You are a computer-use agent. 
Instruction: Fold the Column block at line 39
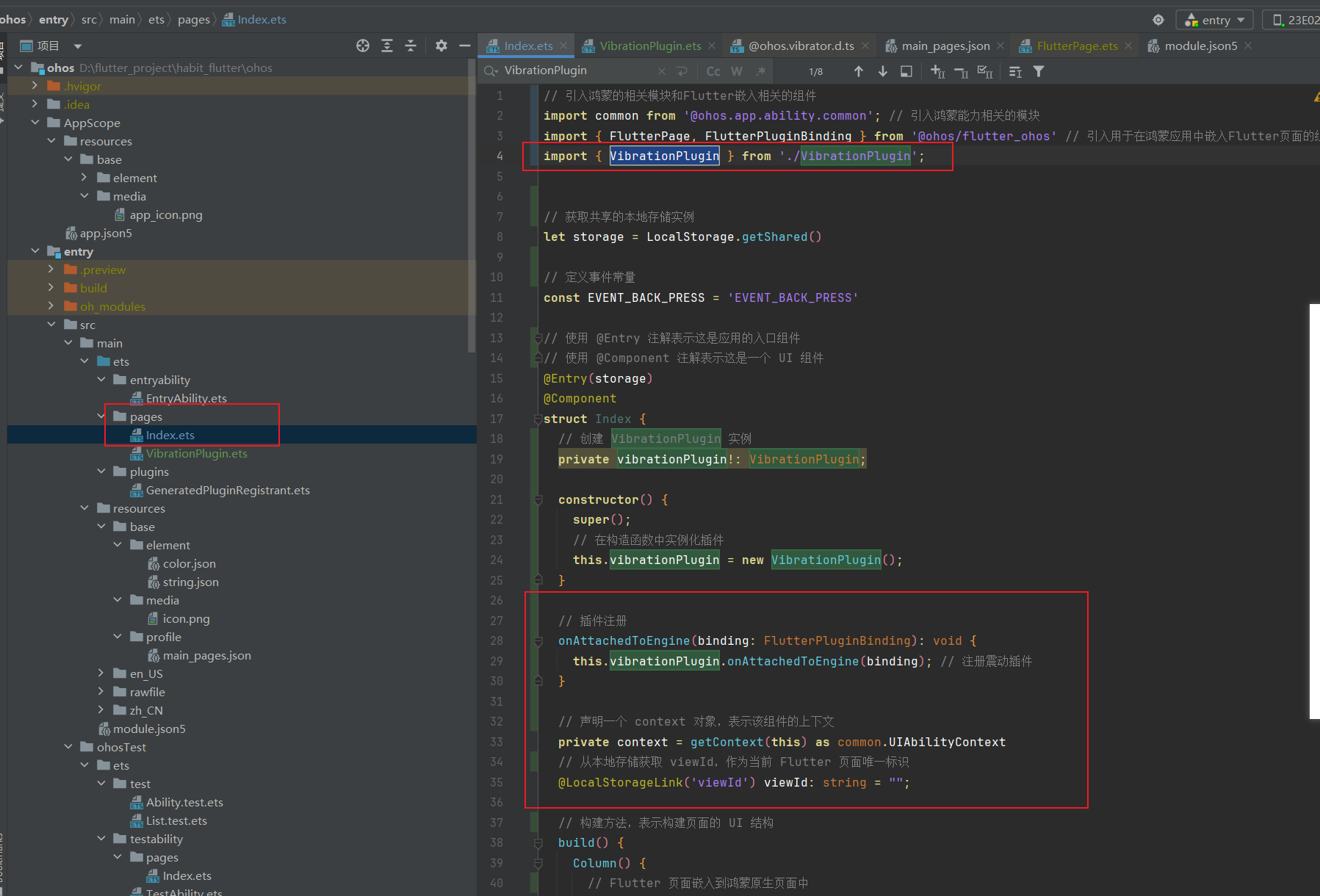pos(538,863)
